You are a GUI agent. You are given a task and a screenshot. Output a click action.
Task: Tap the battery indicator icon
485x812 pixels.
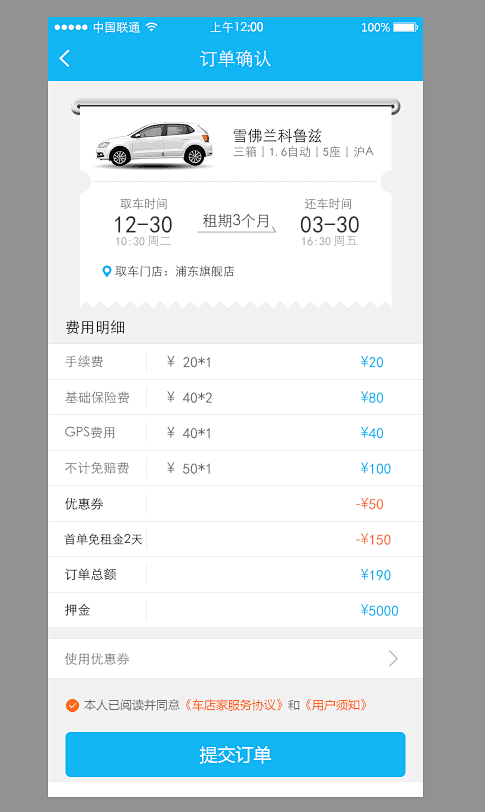(405, 27)
